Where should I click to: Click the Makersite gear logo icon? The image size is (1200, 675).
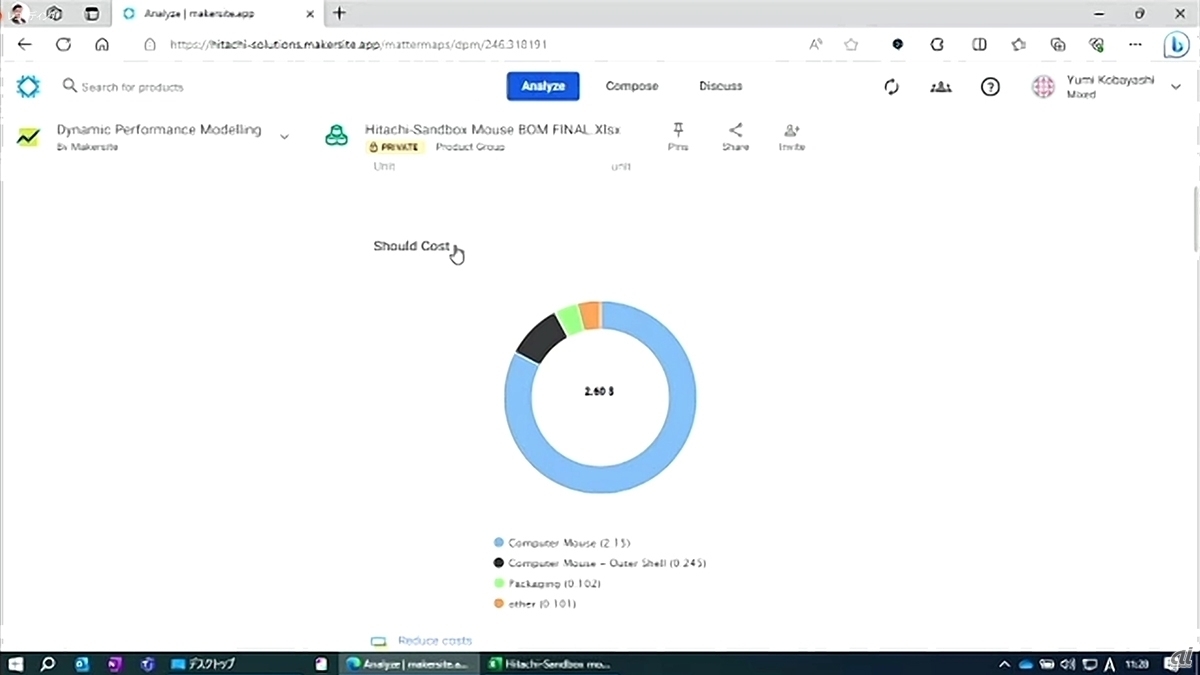click(x=28, y=87)
